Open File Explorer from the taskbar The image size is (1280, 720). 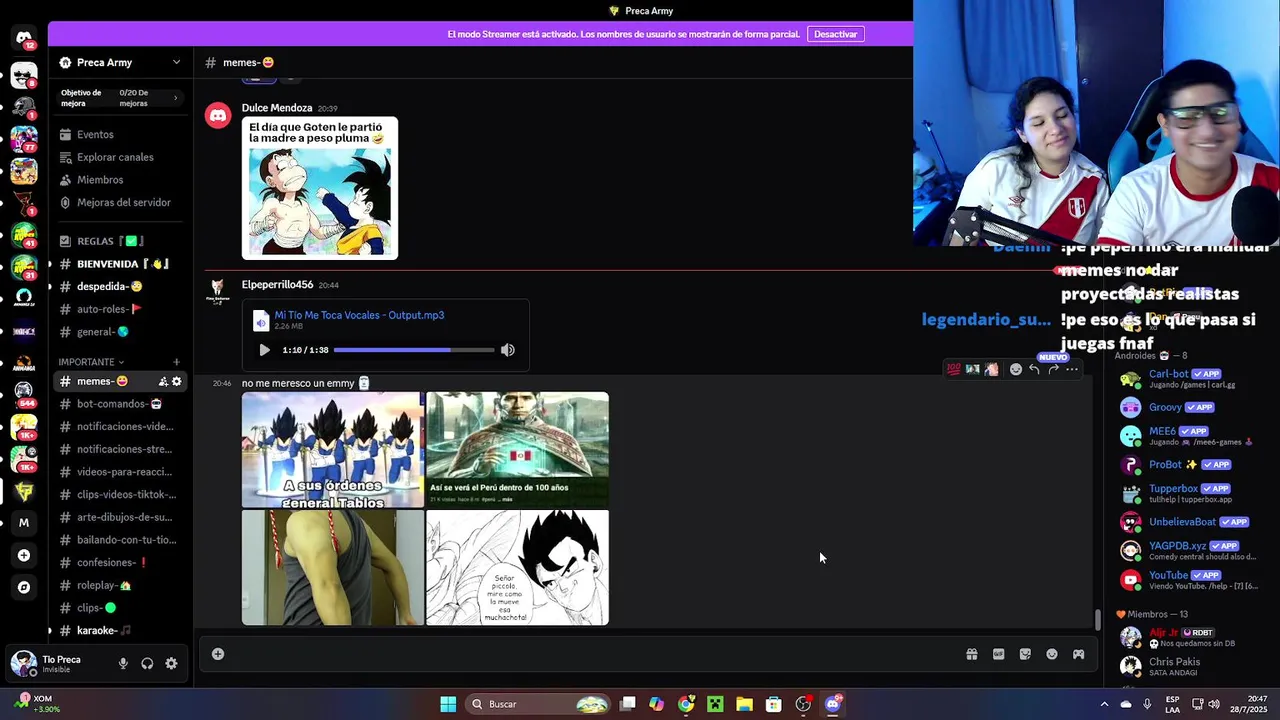click(744, 704)
